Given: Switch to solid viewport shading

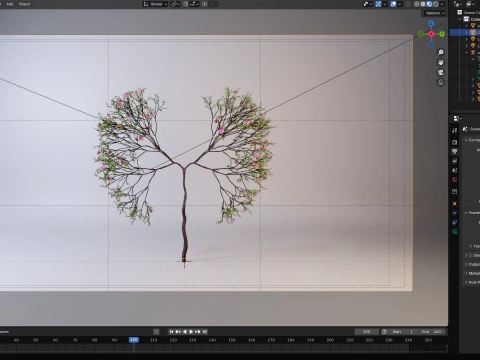Looking at the screenshot, I should (x=423, y=4).
